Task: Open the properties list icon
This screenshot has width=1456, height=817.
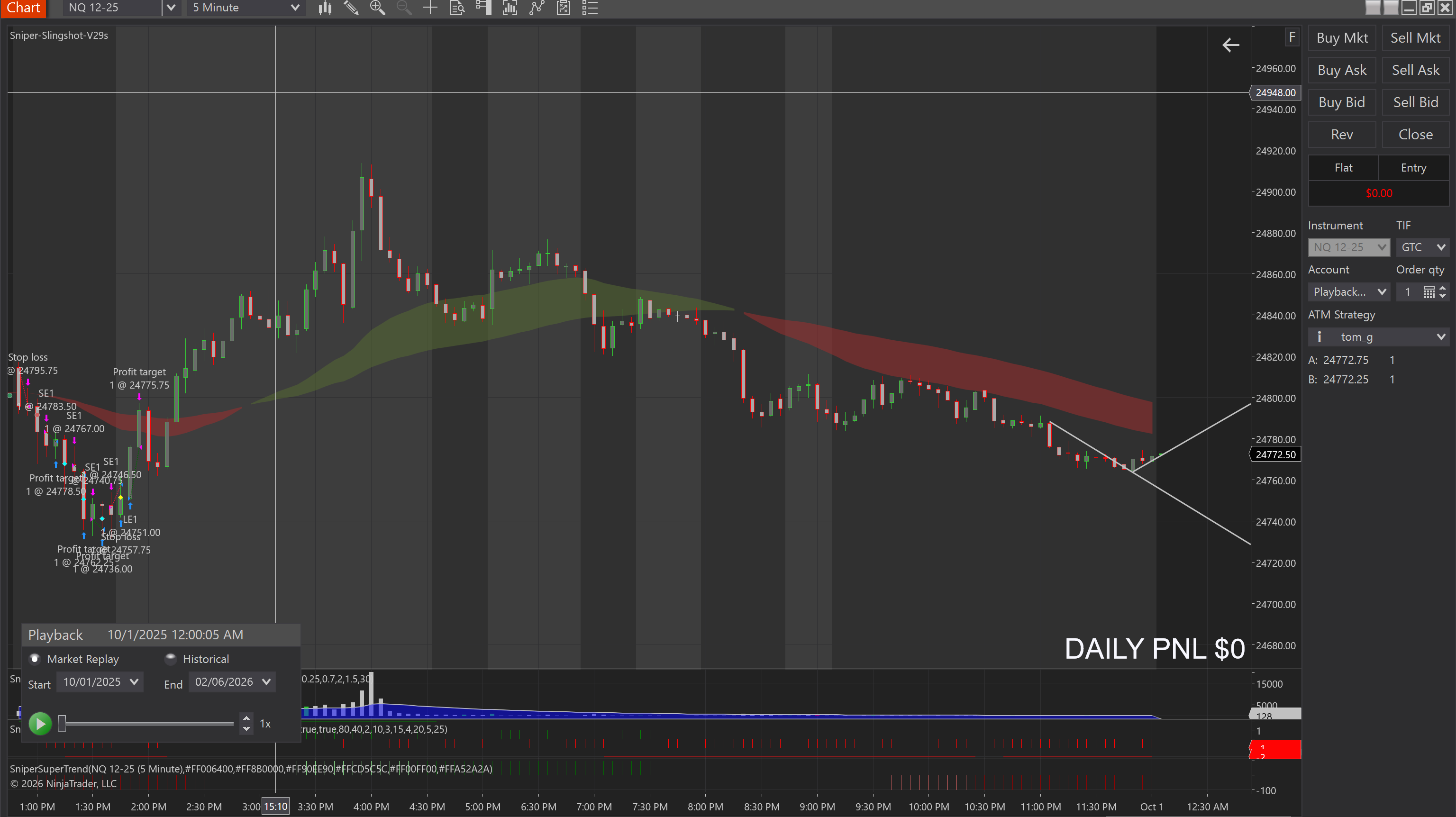Action: pos(590,8)
